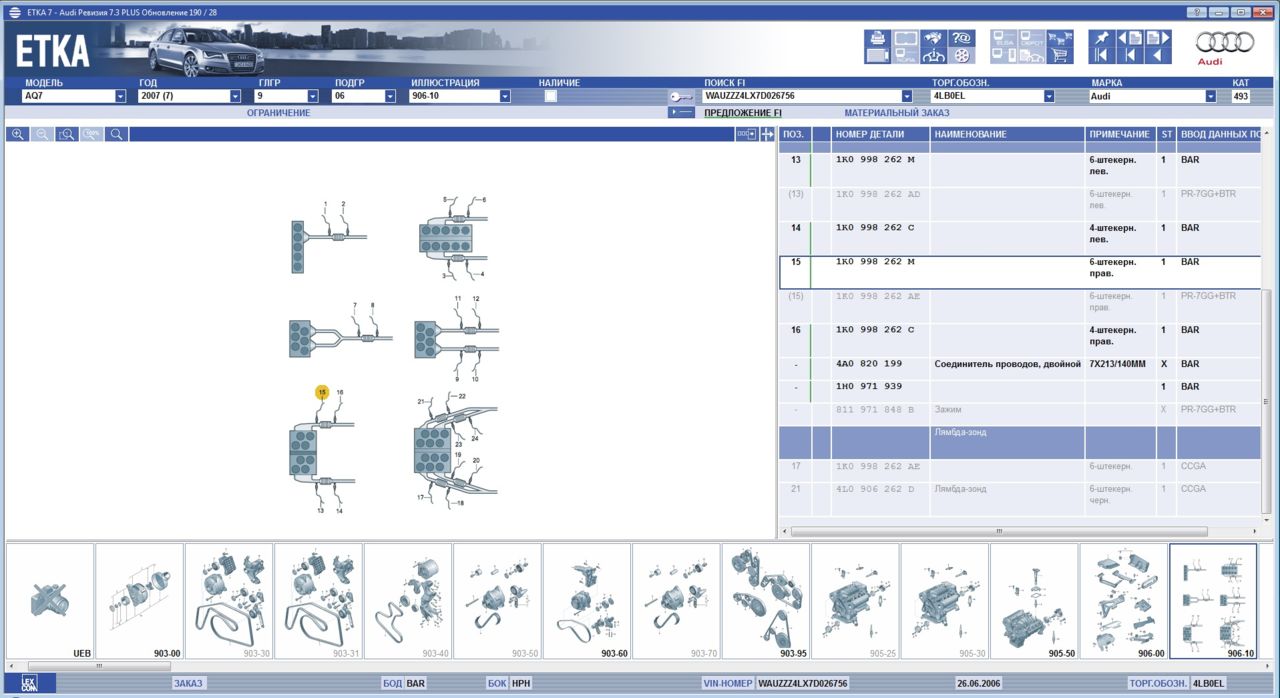The width and height of the screenshot is (1280, 698).
Task: Click the НАИМЕНОВАНИЕ column header
Action: pos(1008,134)
